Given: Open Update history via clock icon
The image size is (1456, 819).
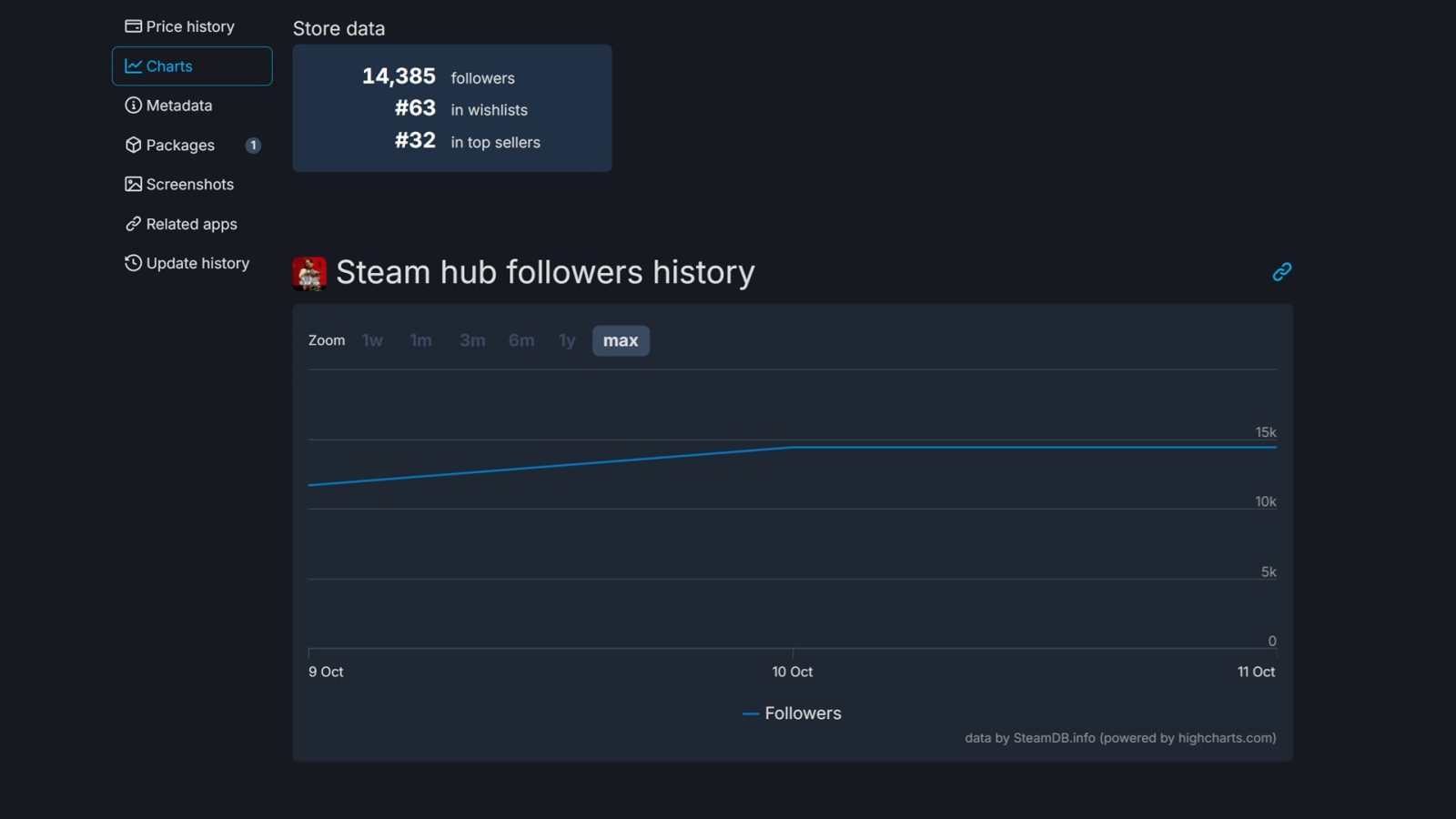Looking at the screenshot, I should (x=133, y=263).
